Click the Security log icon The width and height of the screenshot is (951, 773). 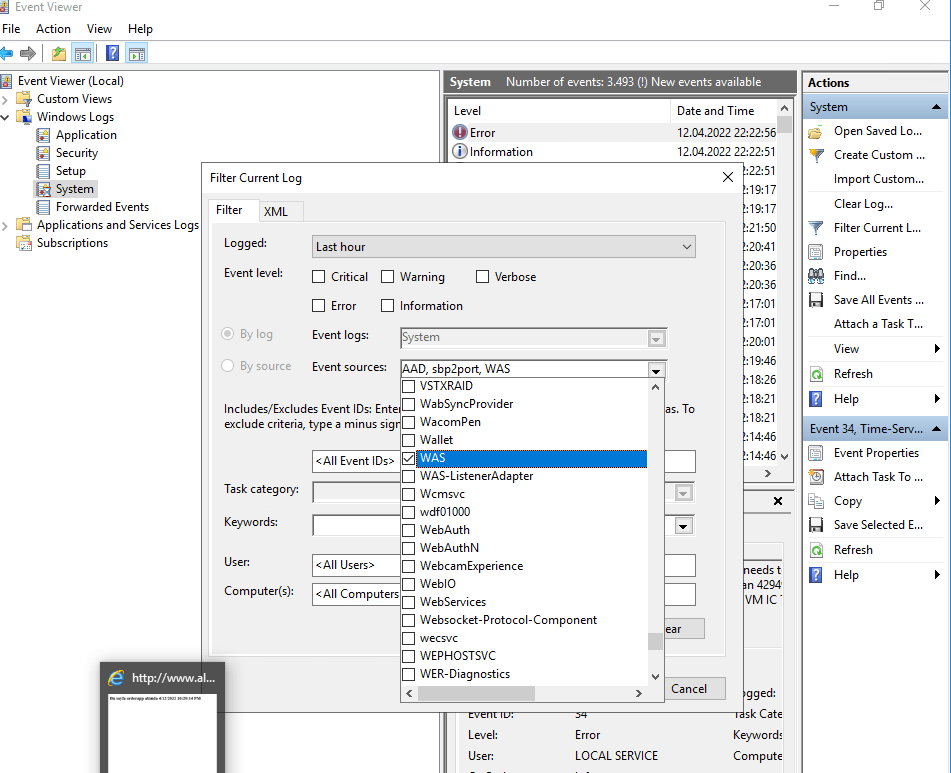pos(43,153)
